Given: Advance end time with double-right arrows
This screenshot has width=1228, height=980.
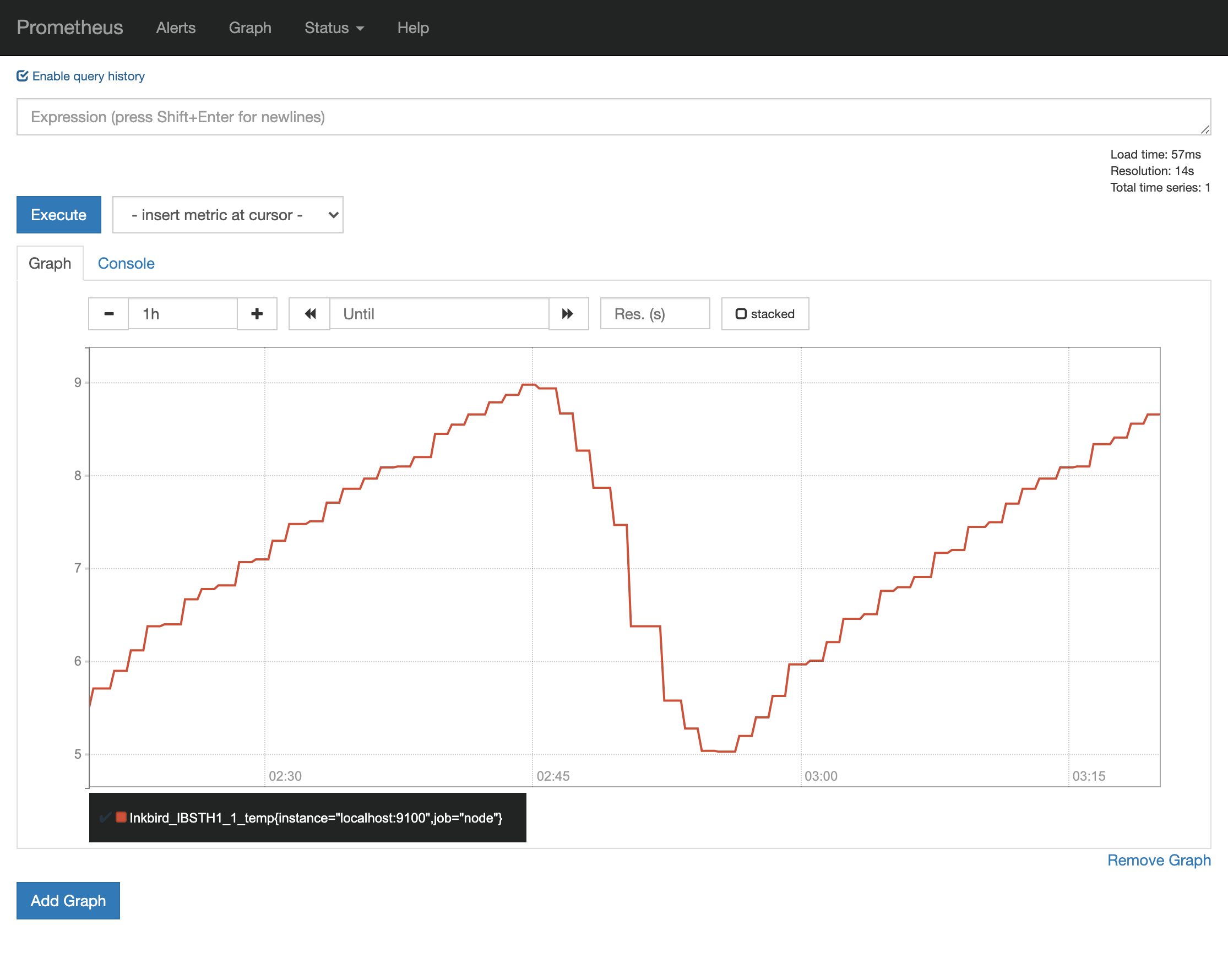Looking at the screenshot, I should (568, 314).
